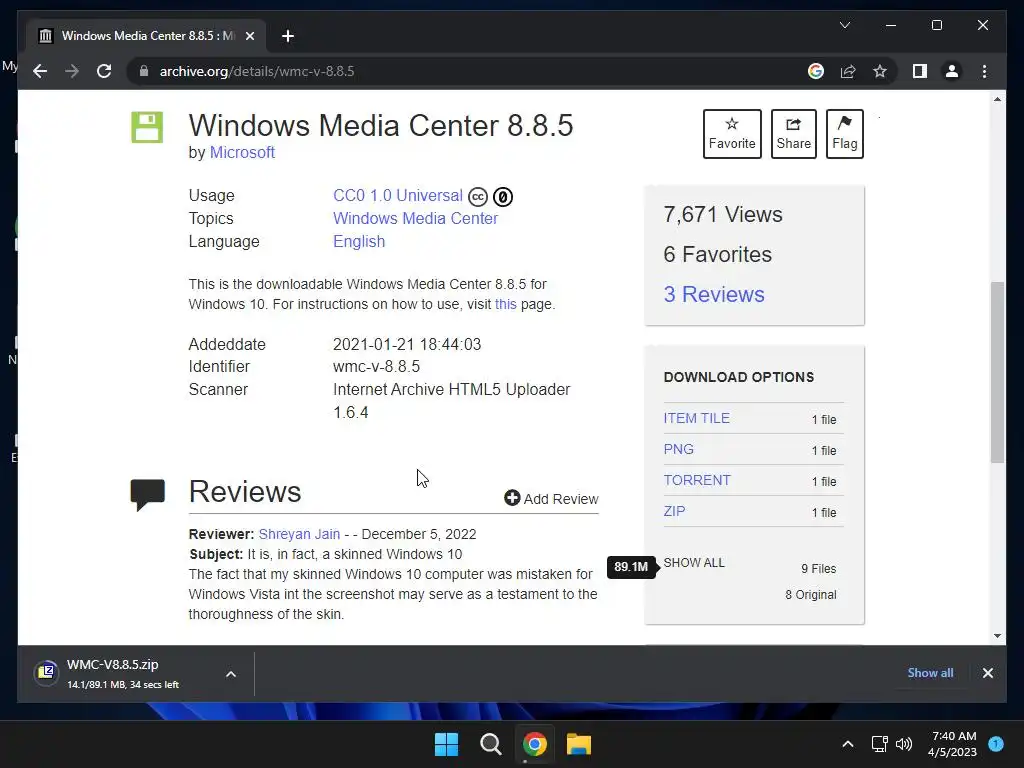
Task: Click the public domain zero icon
Action: [x=503, y=197]
